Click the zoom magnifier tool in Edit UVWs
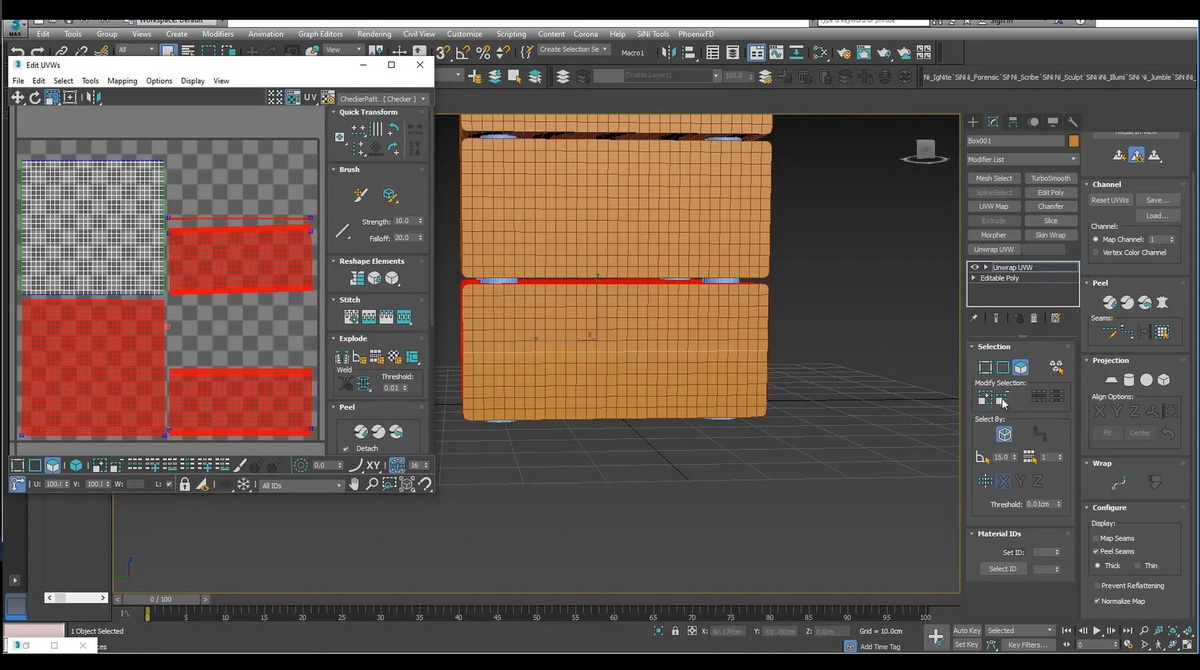 pyautogui.click(x=372, y=484)
